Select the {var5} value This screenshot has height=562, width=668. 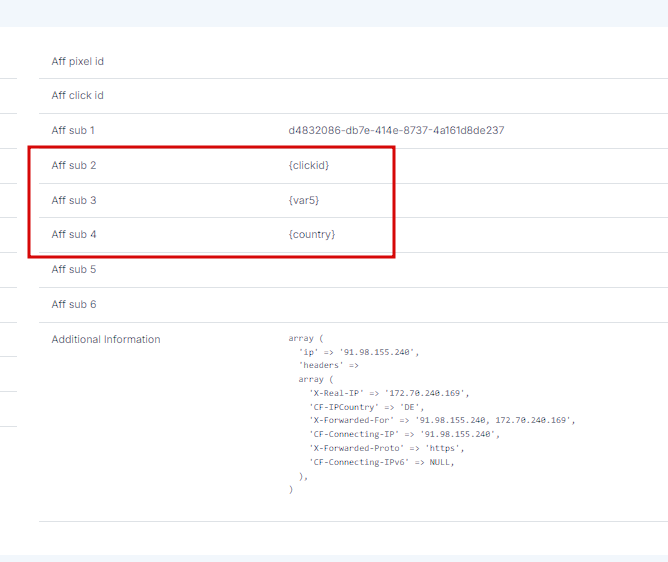[x=304, y=200]
